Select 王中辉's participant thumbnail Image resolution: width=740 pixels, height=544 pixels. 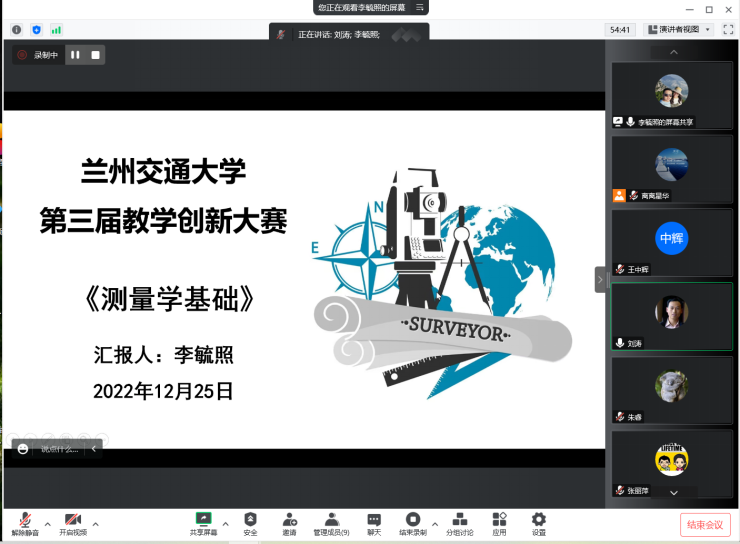pos(671,241)
